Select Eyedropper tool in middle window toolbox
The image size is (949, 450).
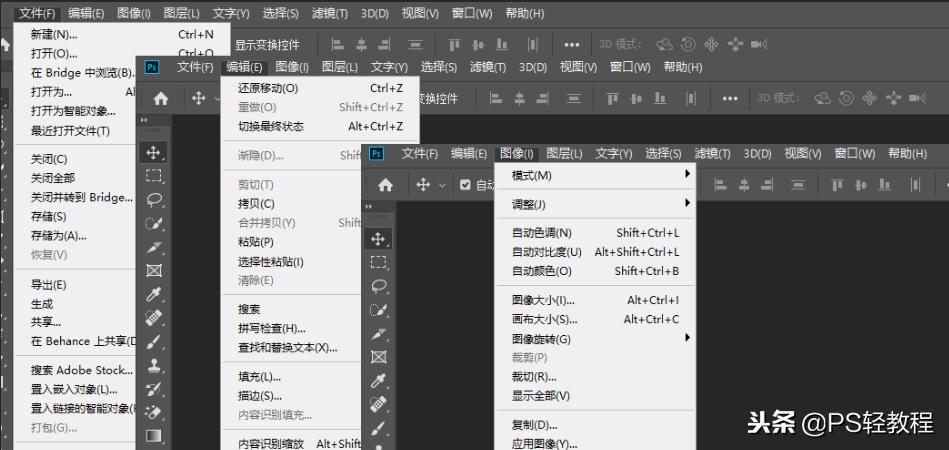point(154,294)
